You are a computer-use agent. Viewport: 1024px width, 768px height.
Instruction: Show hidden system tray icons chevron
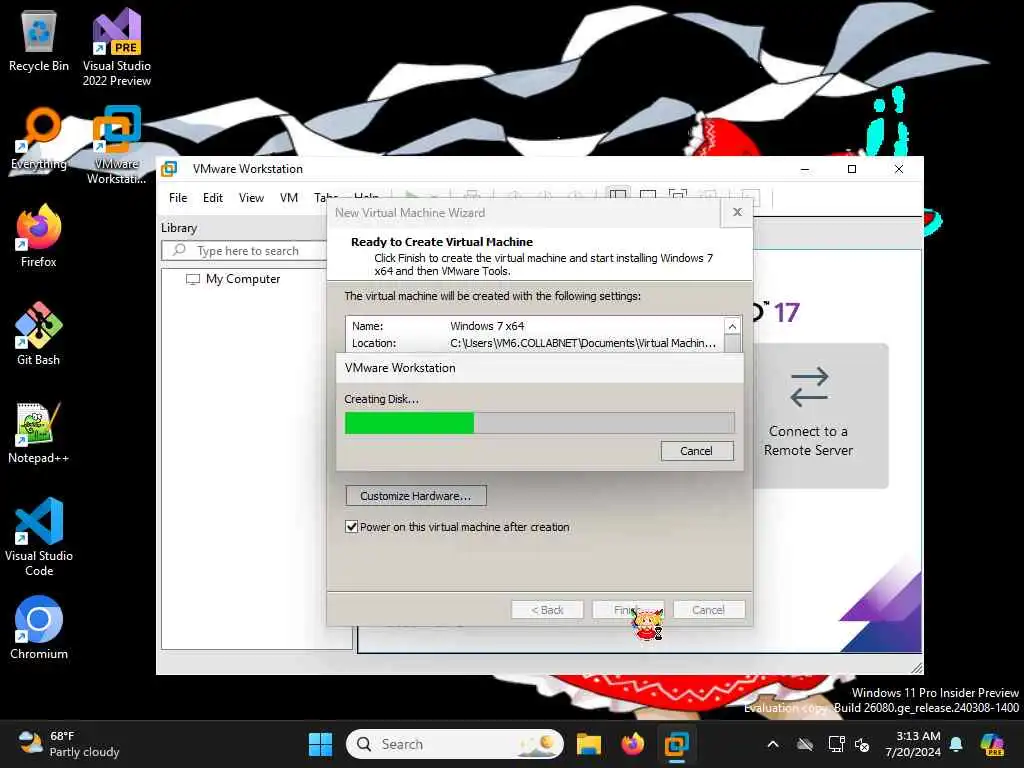pyautogui.click(x=773, y=744)
